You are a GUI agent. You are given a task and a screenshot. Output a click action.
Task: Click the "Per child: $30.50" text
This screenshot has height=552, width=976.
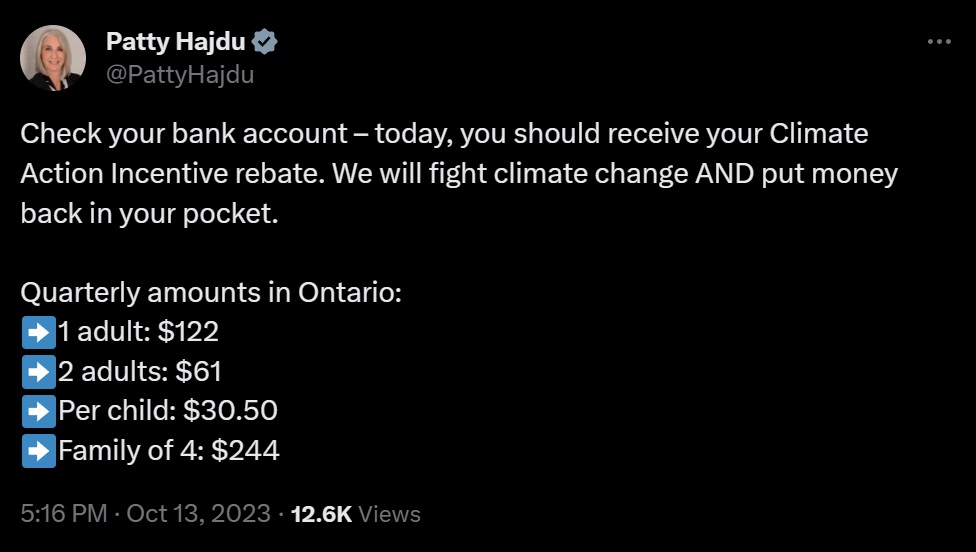click(168, 411)
